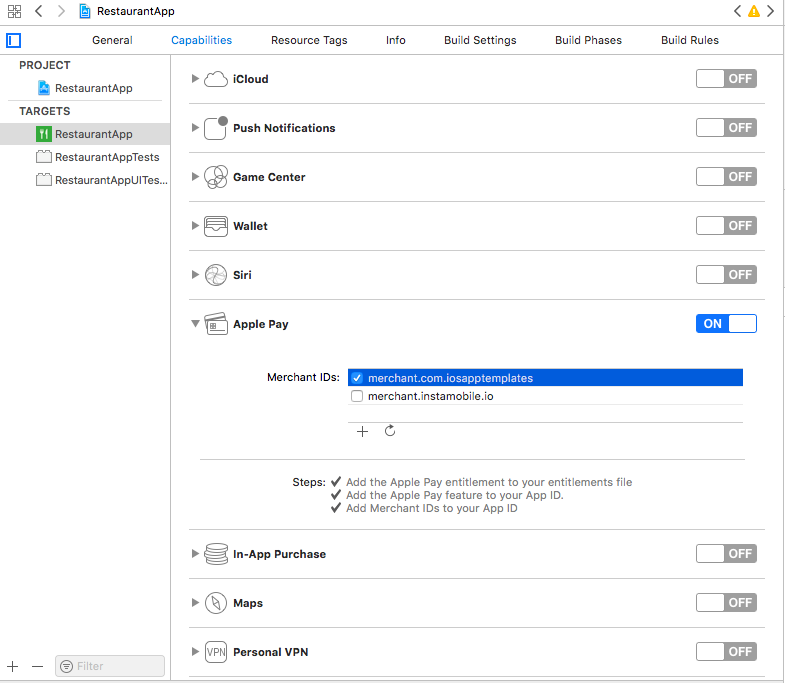
Task: Jump to previous issue arrow
Action: click(737, 11)
